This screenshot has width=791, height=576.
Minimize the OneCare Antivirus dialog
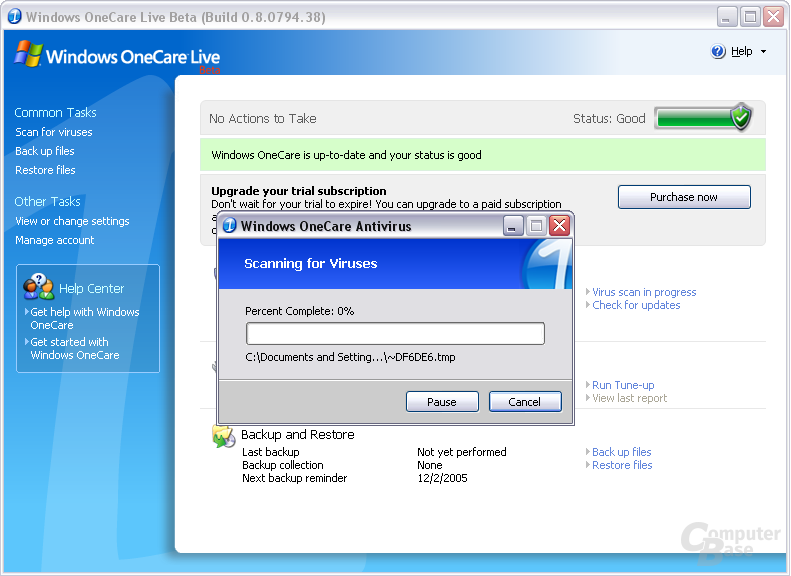513,225
